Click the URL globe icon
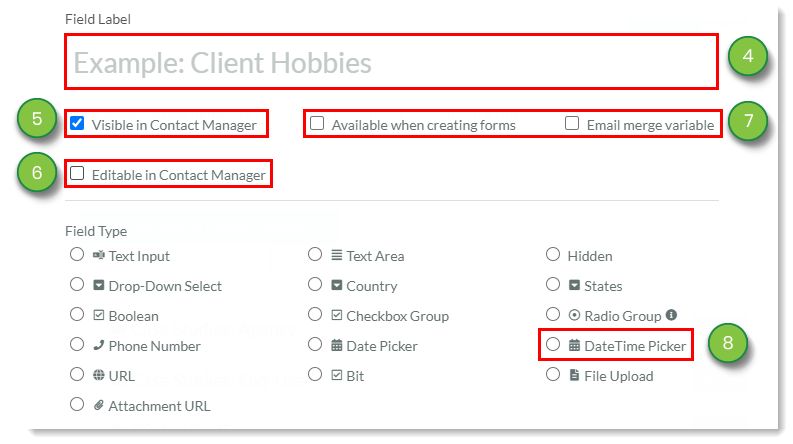Viewport: 793px width, 444px height. tap(99, 375)
